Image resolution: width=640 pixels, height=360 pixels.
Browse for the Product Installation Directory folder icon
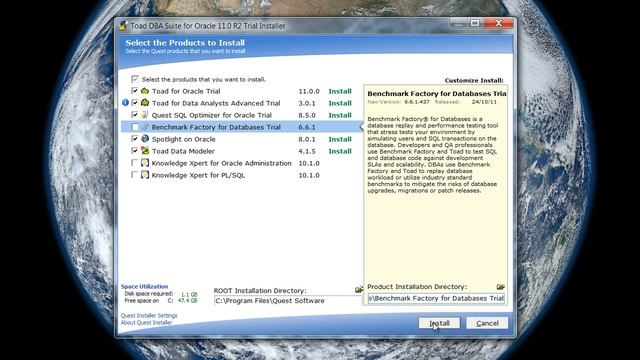pyautogui.click(x=501, y=287)
